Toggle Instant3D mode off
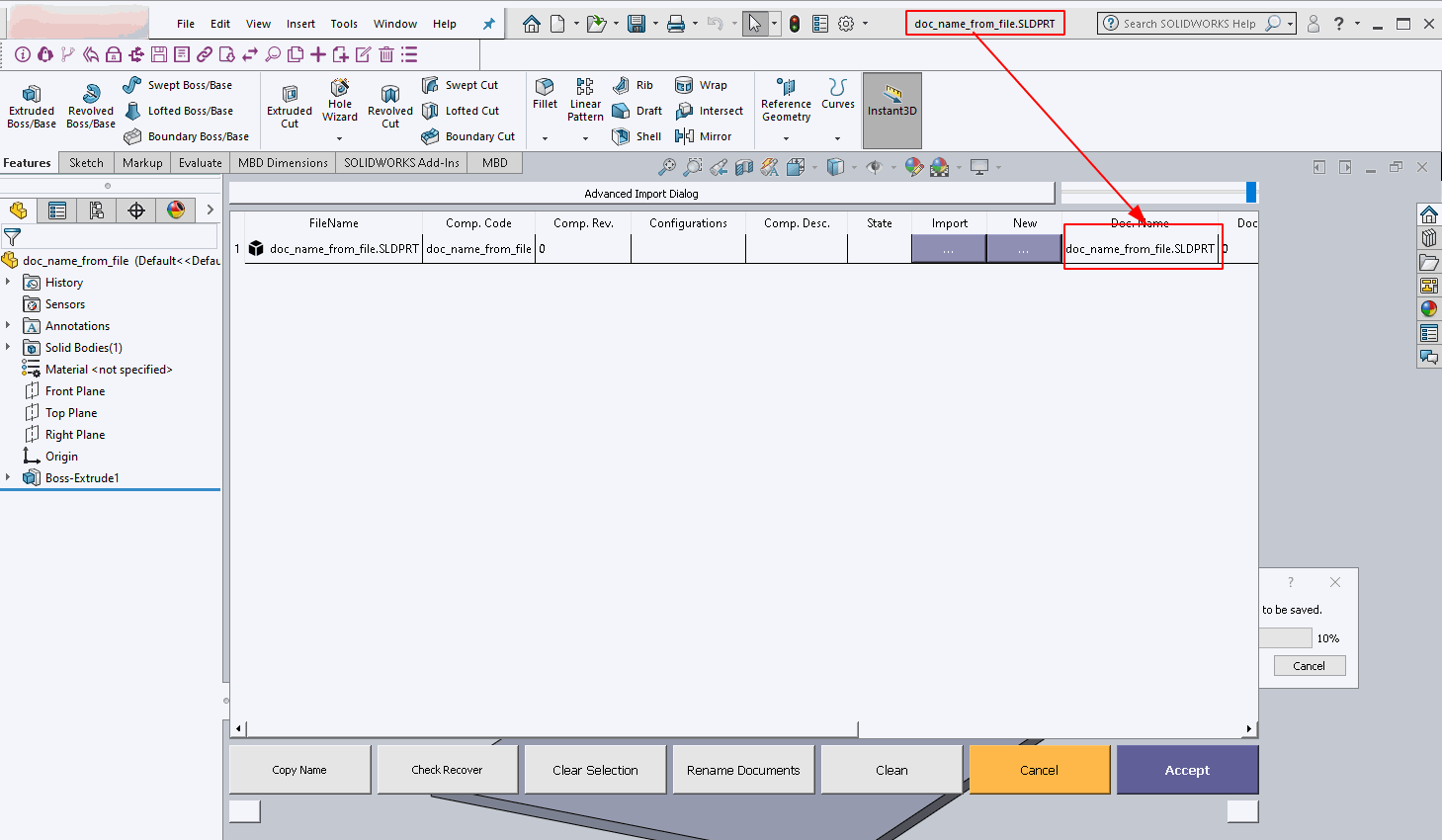 tap(891, 111)
